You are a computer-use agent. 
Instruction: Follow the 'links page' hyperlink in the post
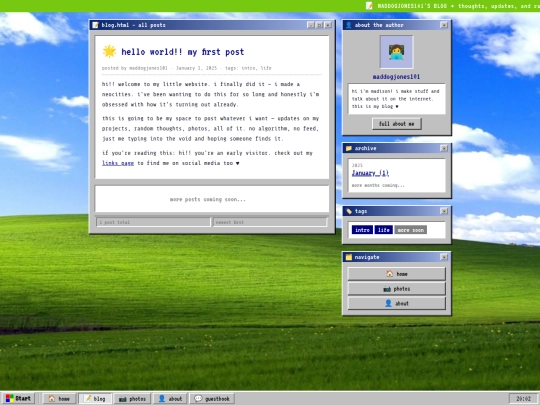point(118,163)
